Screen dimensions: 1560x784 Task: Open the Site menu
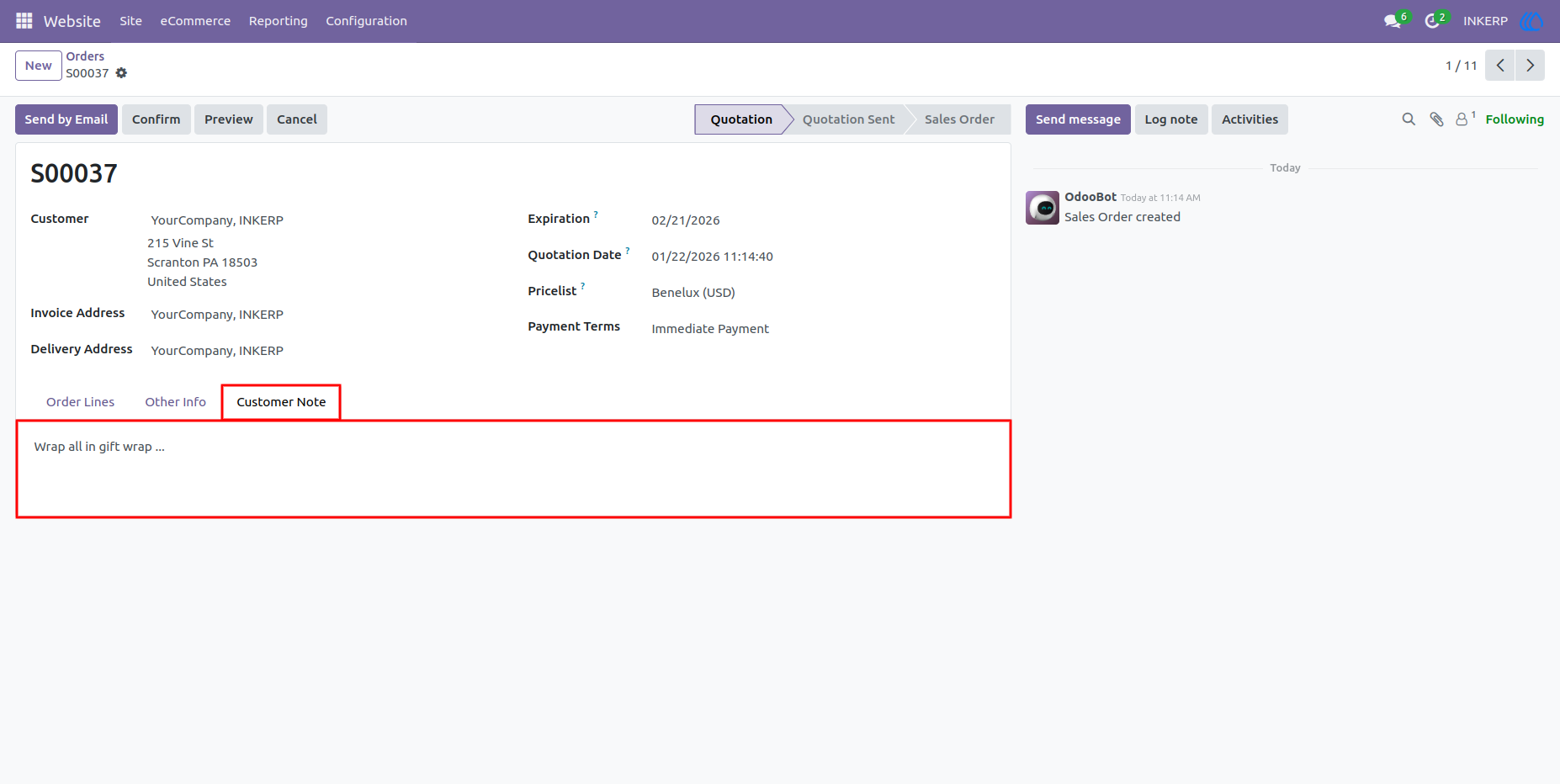click(x=130, y=21)
